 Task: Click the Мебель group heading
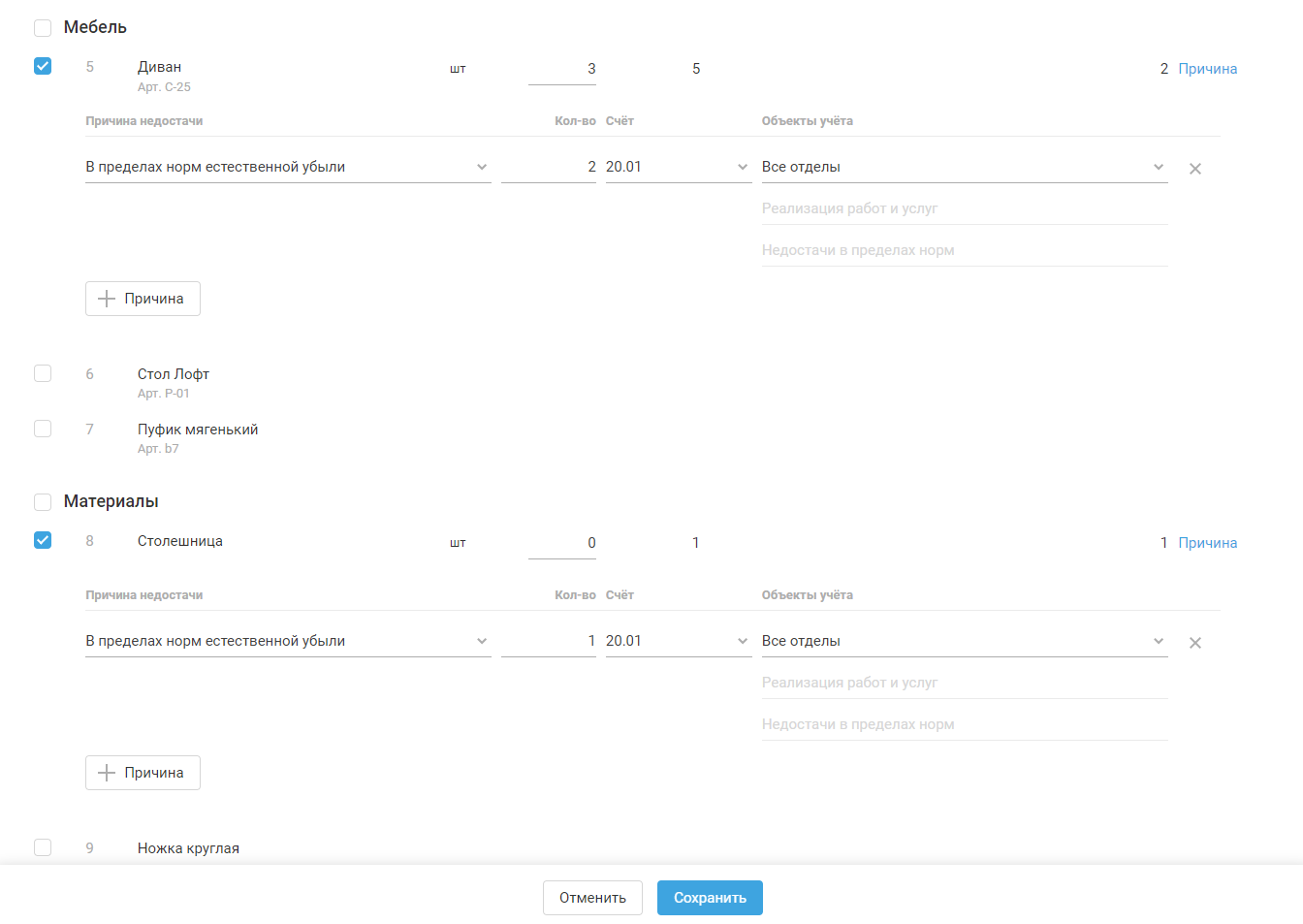coord(95,27)
